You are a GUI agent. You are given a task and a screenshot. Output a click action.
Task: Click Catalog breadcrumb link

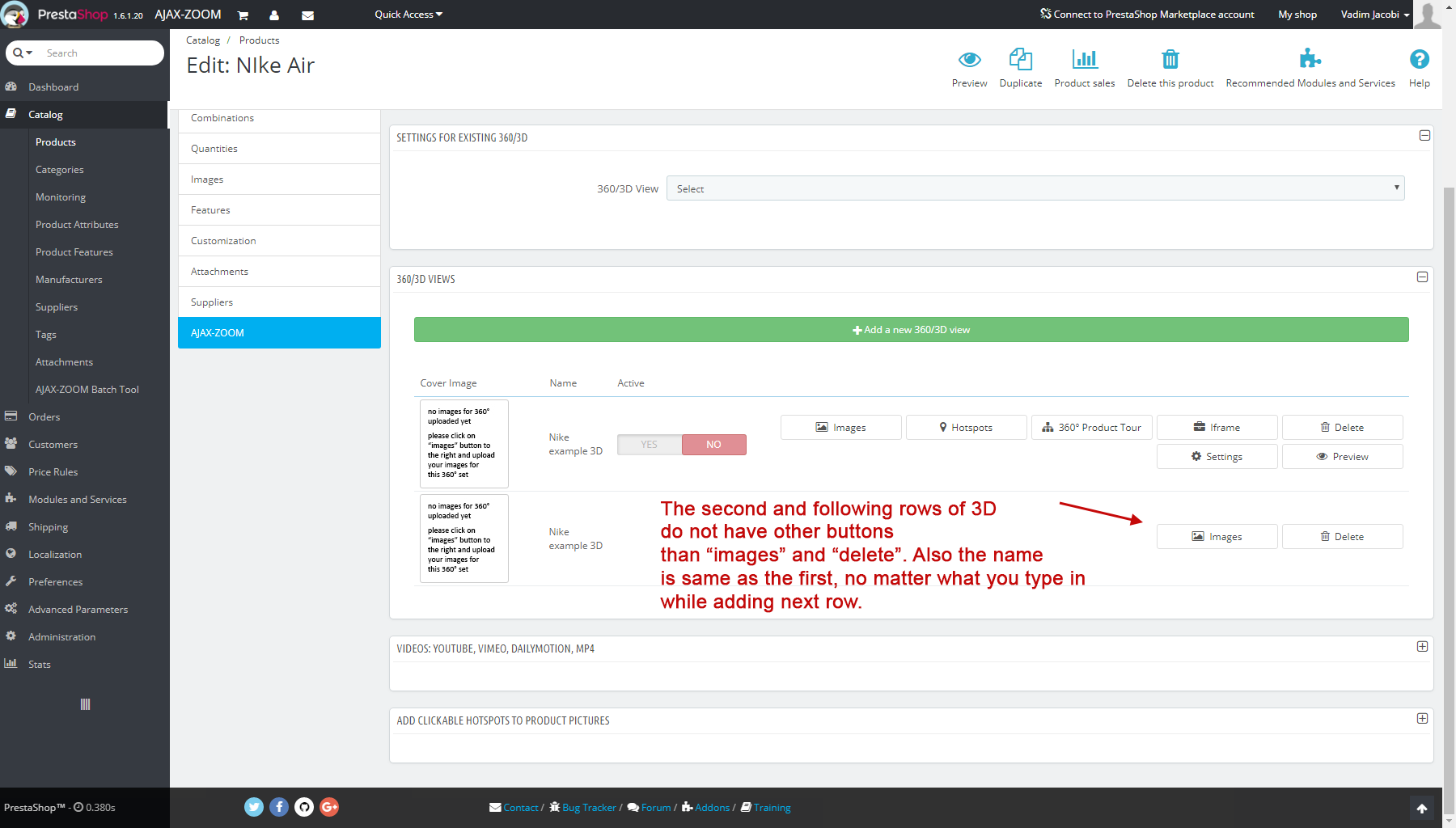pos(203,40)
